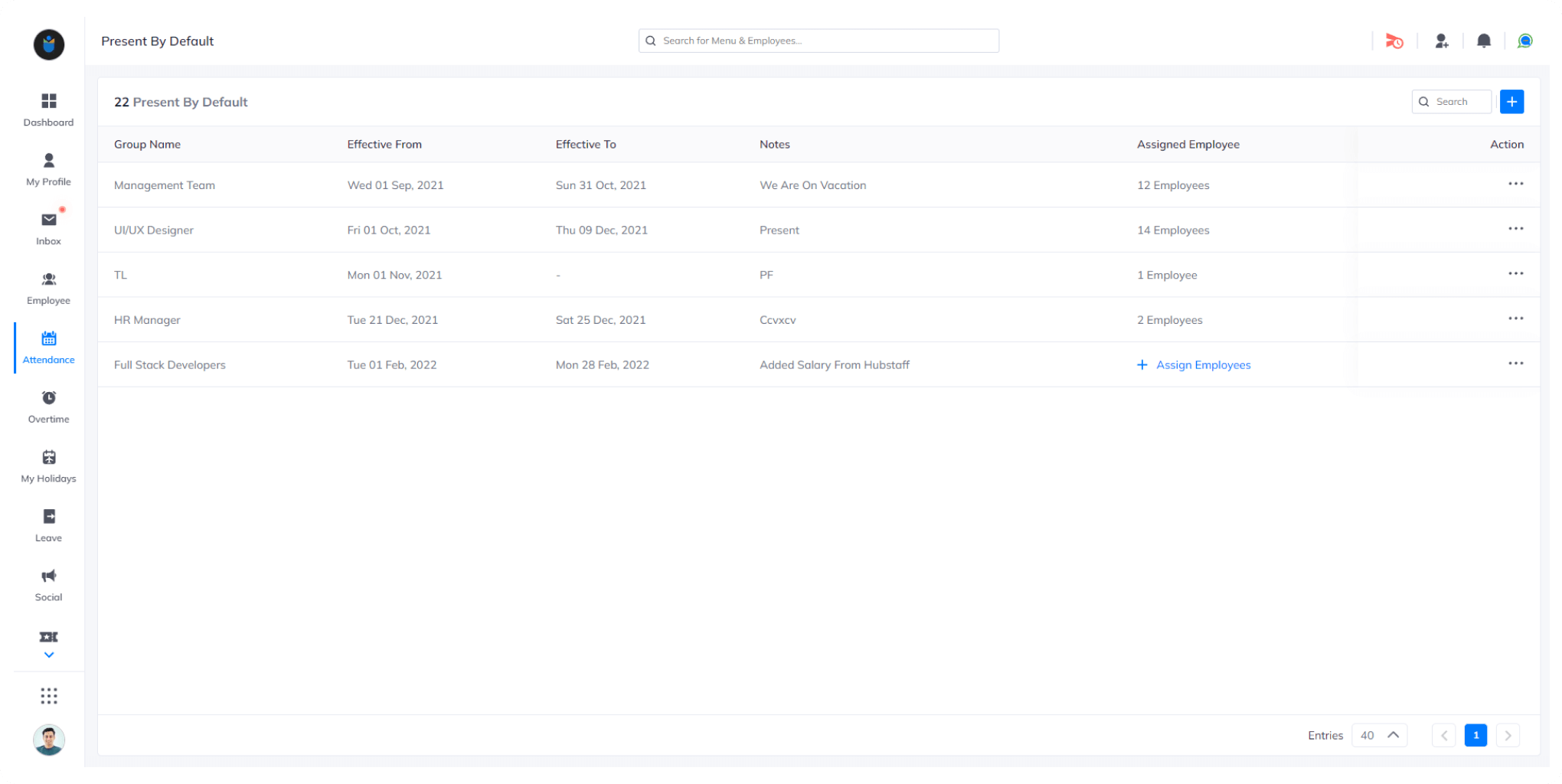Open the Leave sidebar item
The height and width of the screenshot is (784, 1562).
(48, 526)
